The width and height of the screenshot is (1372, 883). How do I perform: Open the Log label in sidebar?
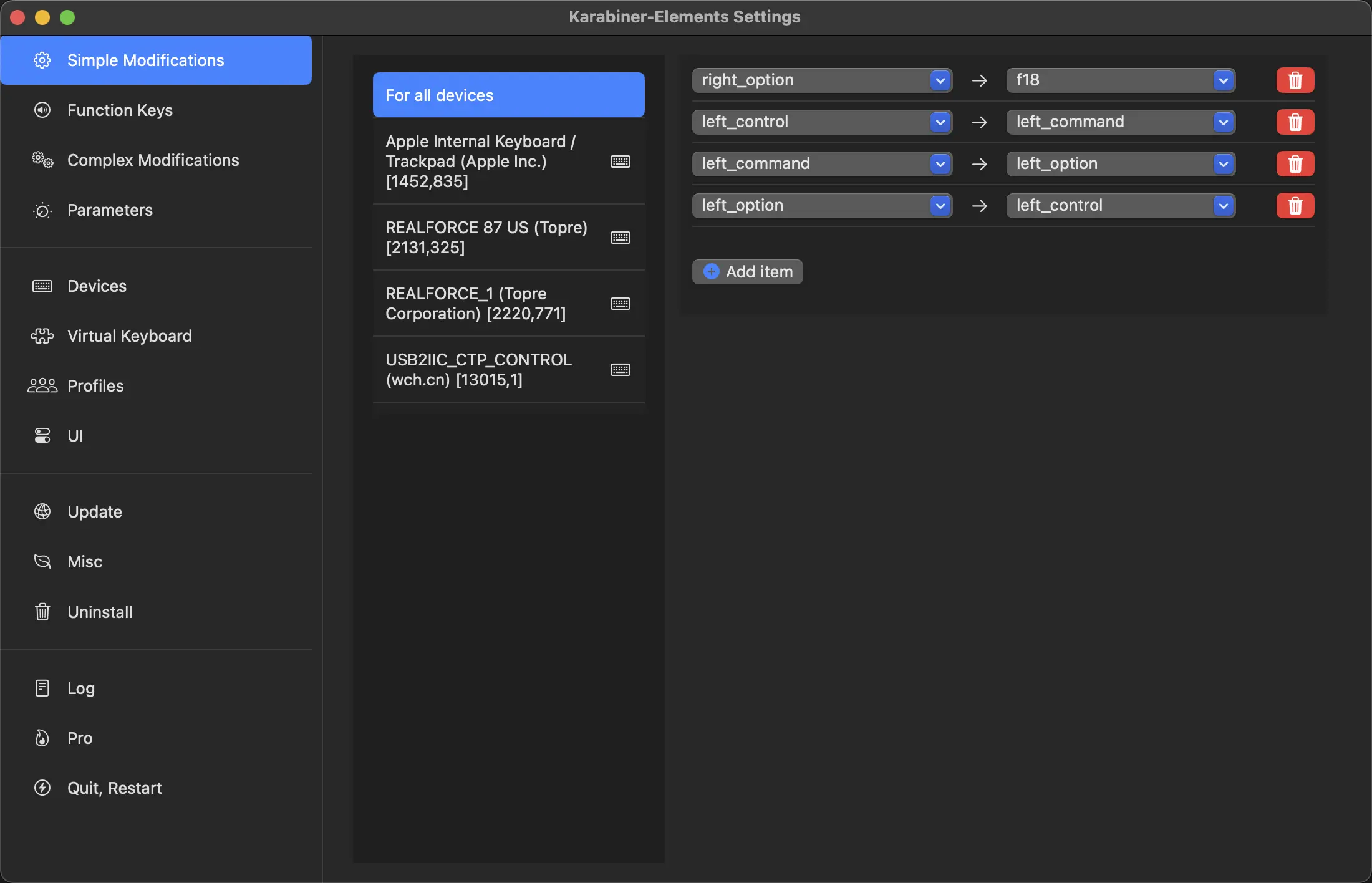[81, 688]
